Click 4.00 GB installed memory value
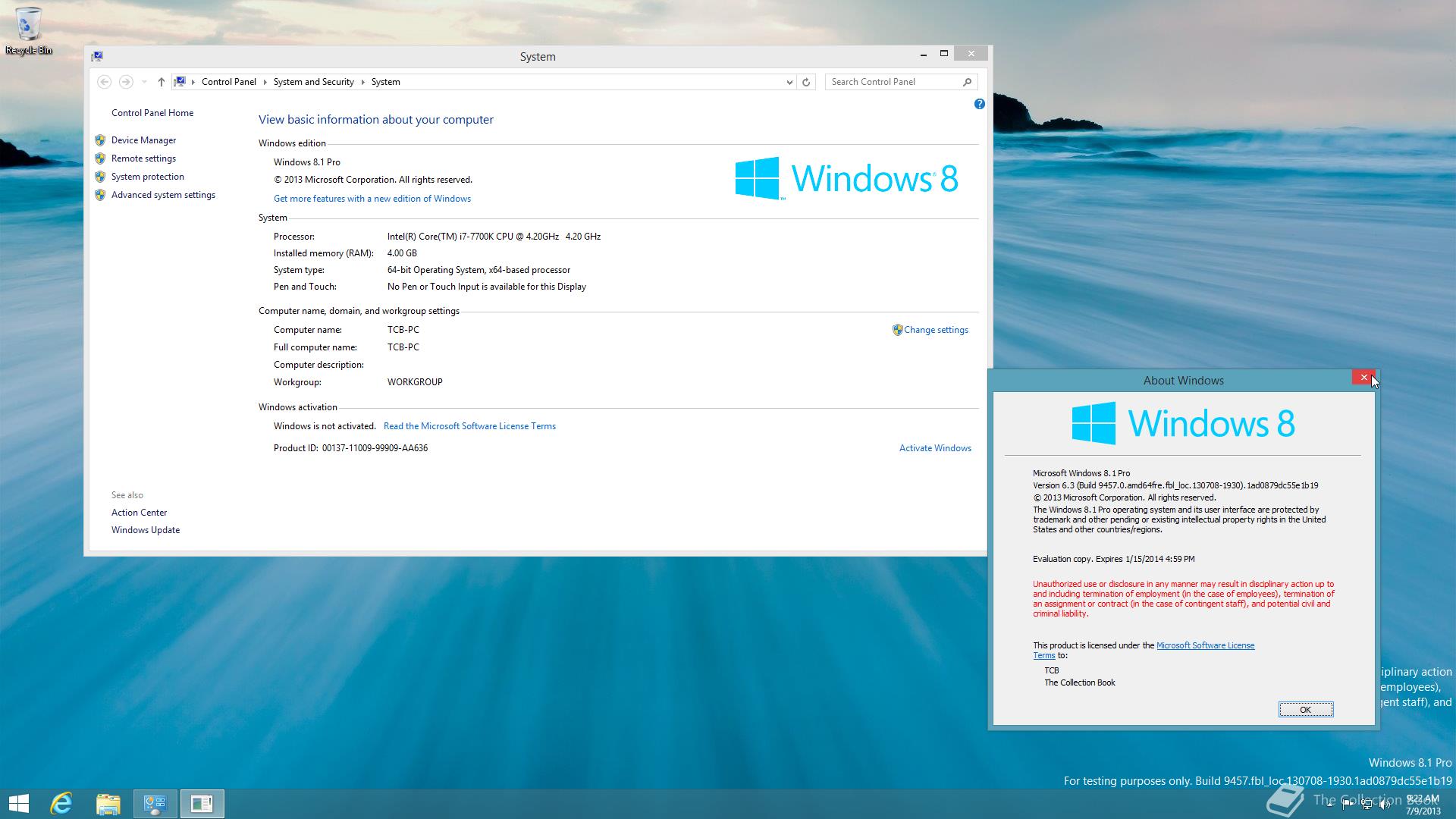This screenshot has height=819, width=1456. [x=402, y=253]
